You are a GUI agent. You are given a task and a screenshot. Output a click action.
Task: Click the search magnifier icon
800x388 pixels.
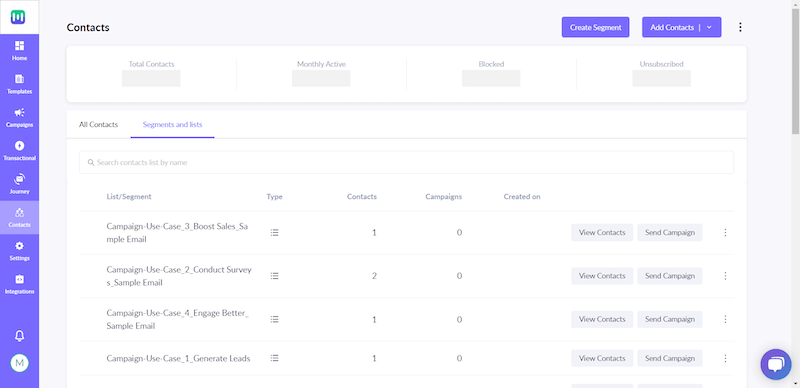[x=91, y=162]
